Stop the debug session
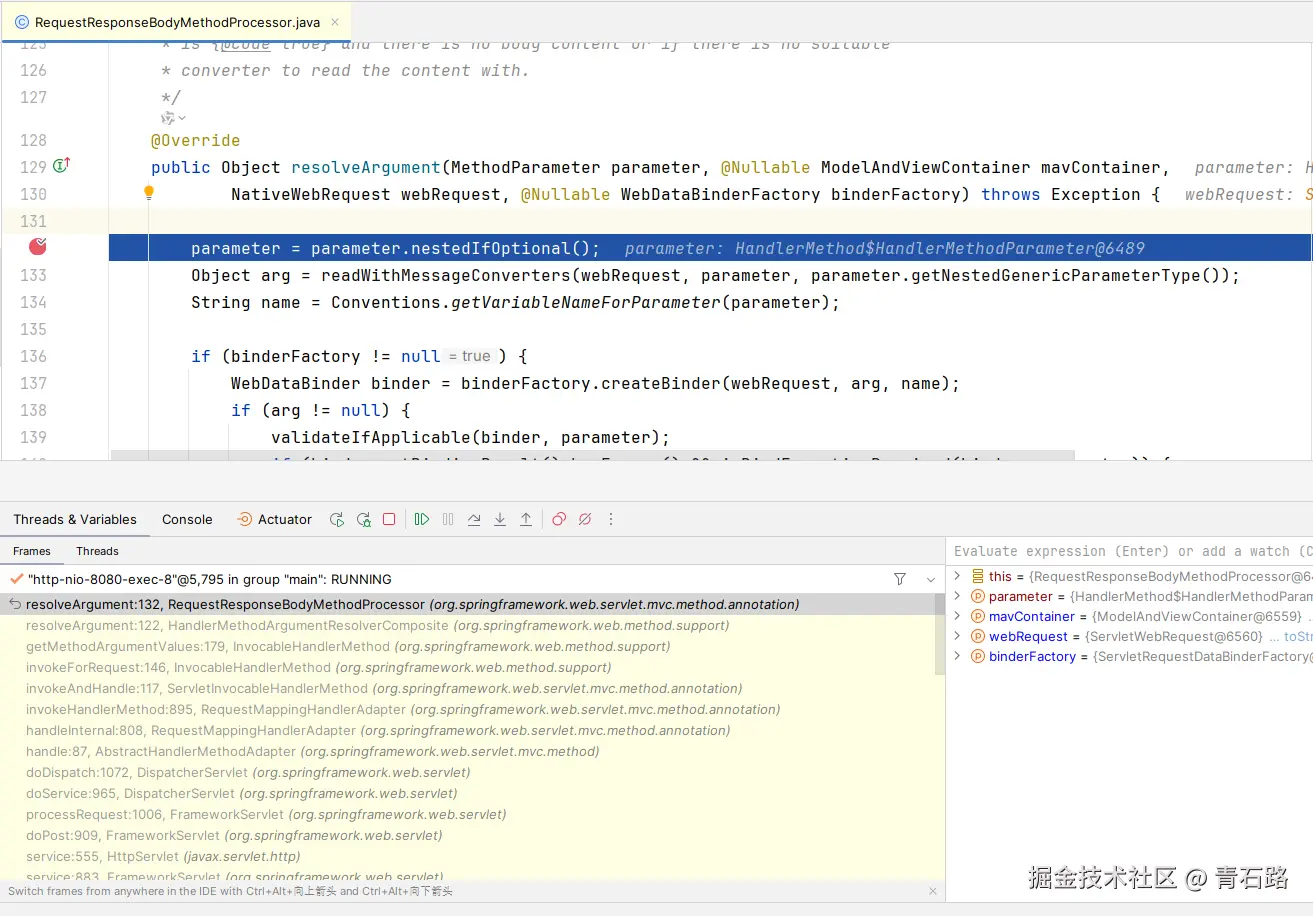This screenshot has width=1313, height=916. coord(389,519)
